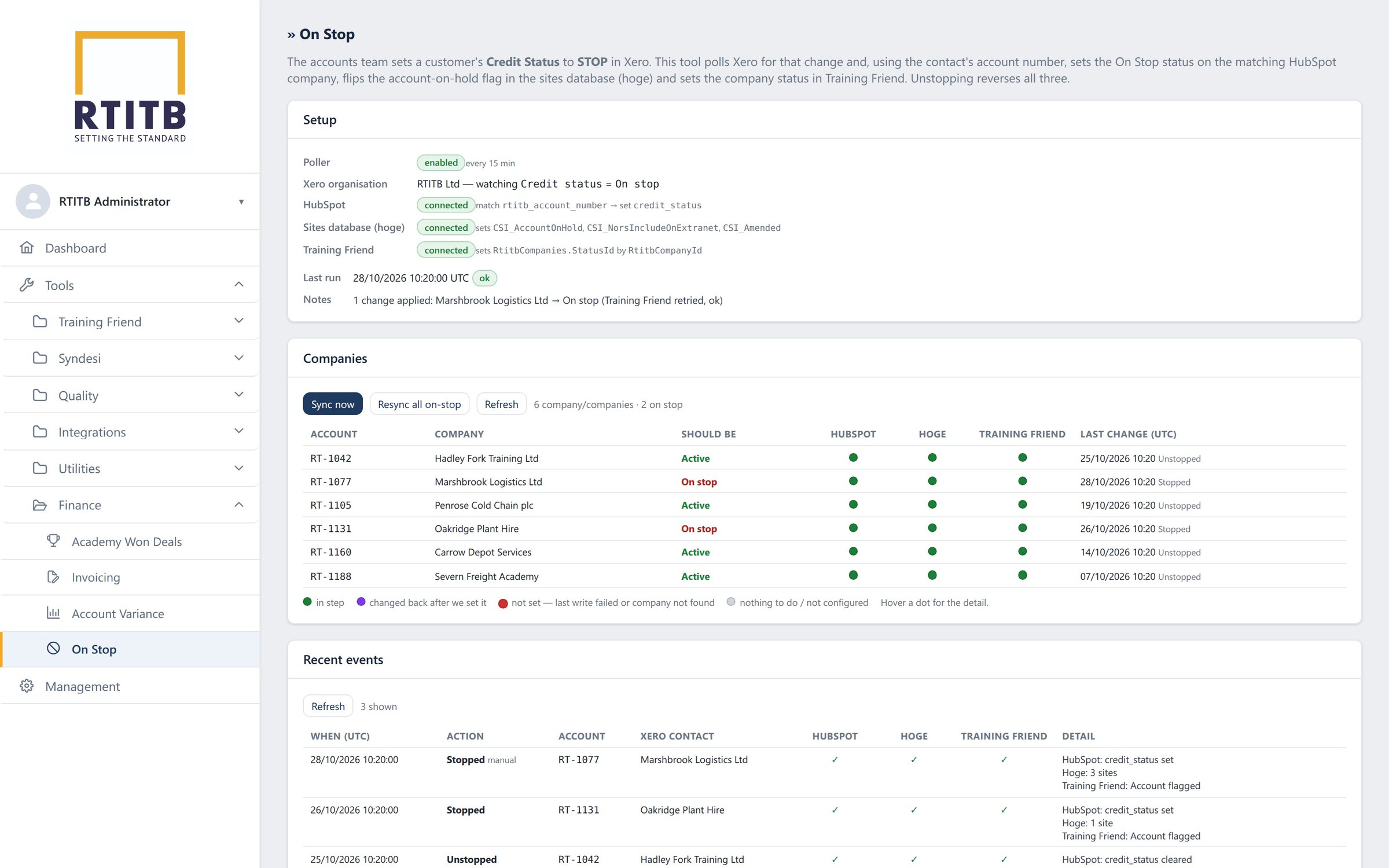The width and height of the screenshot is (1389, 868).
Task: Open the RTITB Administrator dropdown arrow
Action: pos(241,202)
